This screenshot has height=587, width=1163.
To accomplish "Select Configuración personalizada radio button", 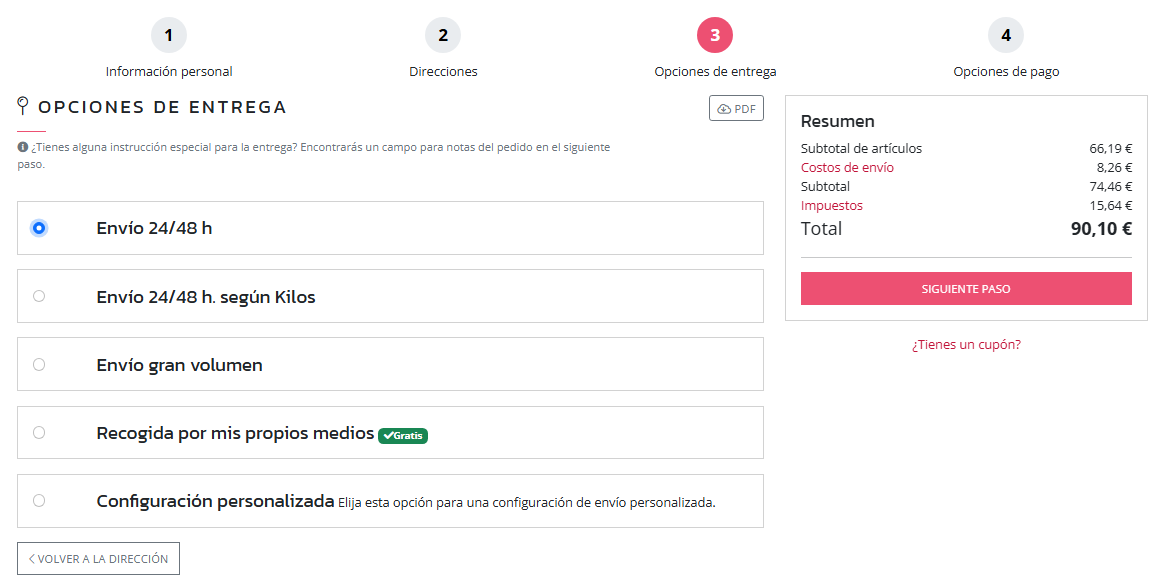I will click(39, 501).
